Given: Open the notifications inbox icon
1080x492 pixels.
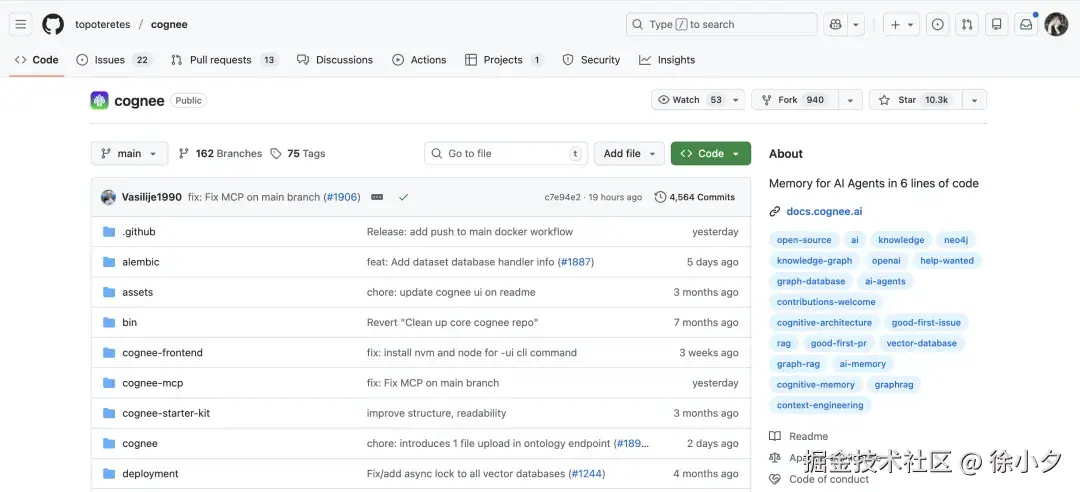Looking at the screenshot, I should click(x=1026, y=25).
